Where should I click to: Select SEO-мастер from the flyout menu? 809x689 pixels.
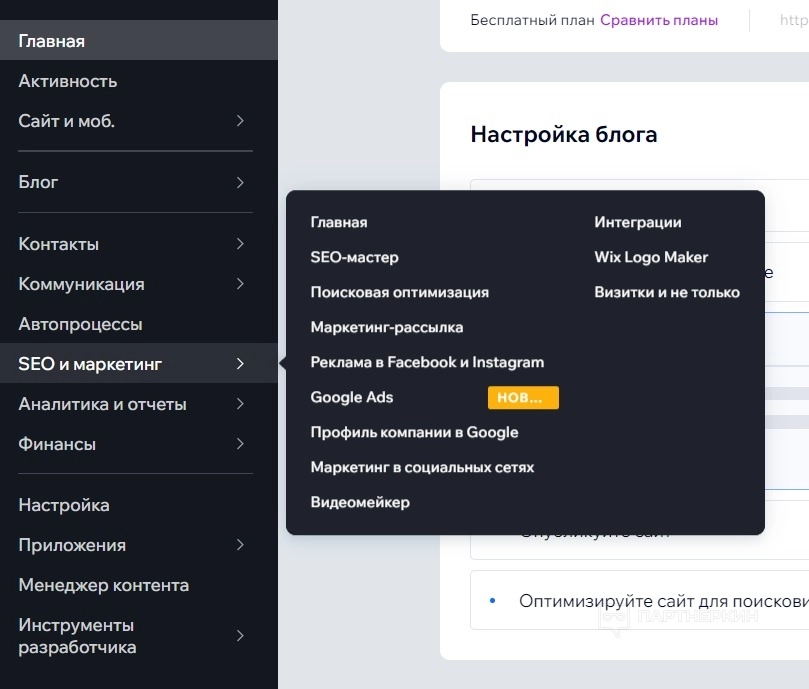(x=354, y=257)
